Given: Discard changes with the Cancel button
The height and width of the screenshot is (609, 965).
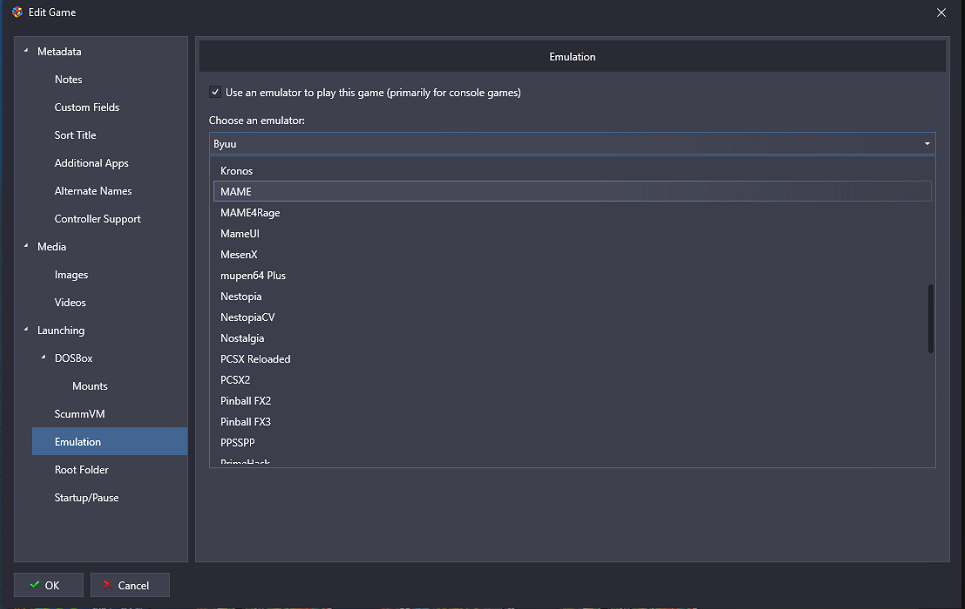Looking at the screenshot, I should (x=130, y=585).
